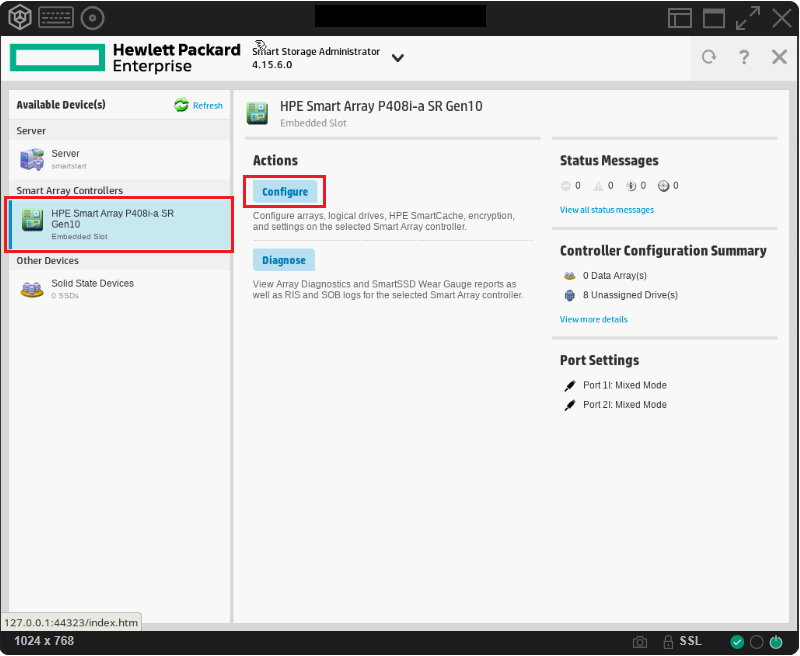Viewport: 800px width, 656px height.
Task: Expand the Smart Storage Administrator dropdown arrow
Action: (x=397, y=58)
